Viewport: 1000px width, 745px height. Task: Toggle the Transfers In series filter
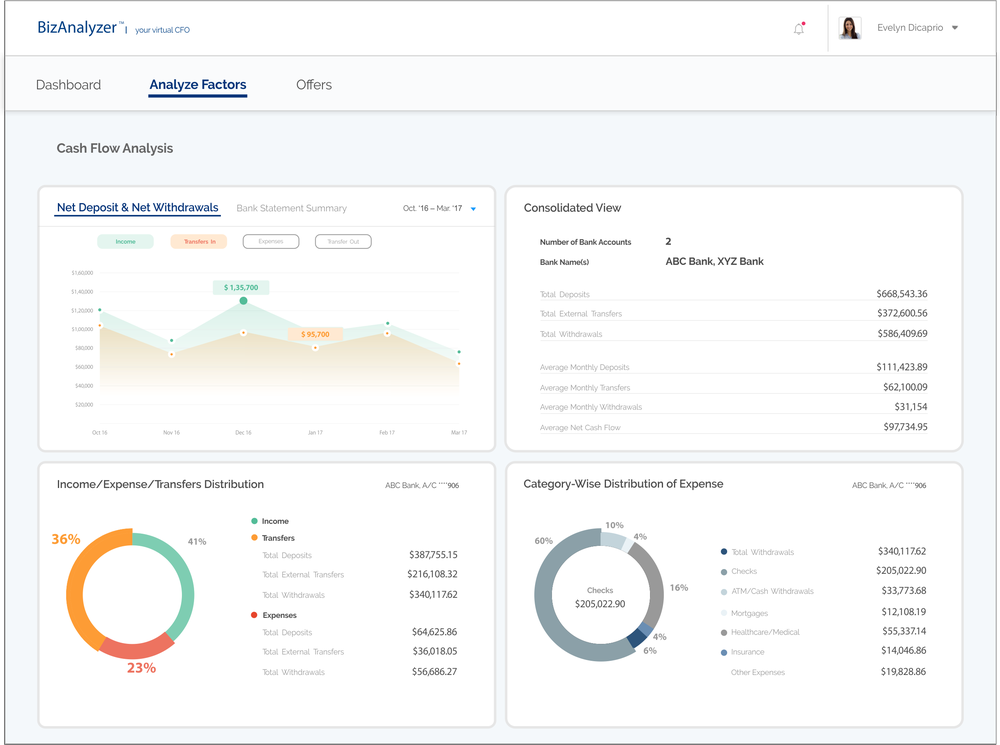tap(199, 241)
